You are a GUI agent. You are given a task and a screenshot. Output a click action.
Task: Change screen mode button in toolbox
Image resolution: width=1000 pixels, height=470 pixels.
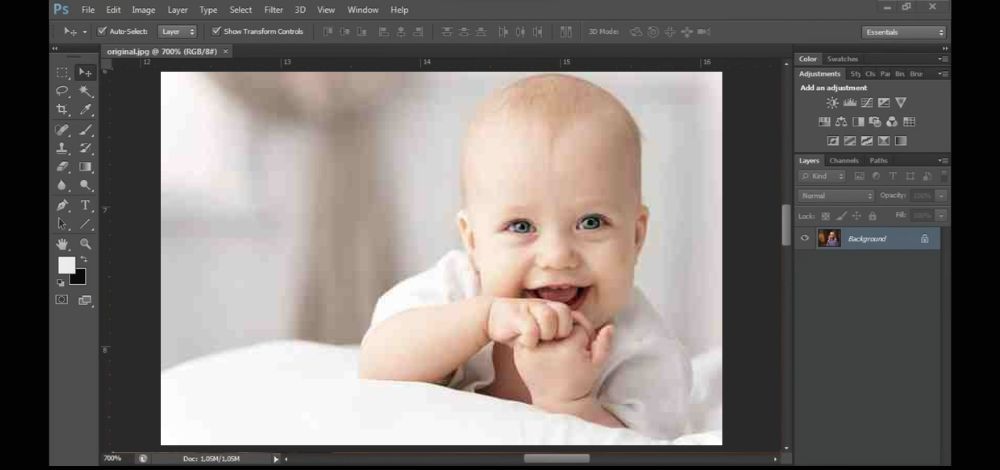(85, 300)
